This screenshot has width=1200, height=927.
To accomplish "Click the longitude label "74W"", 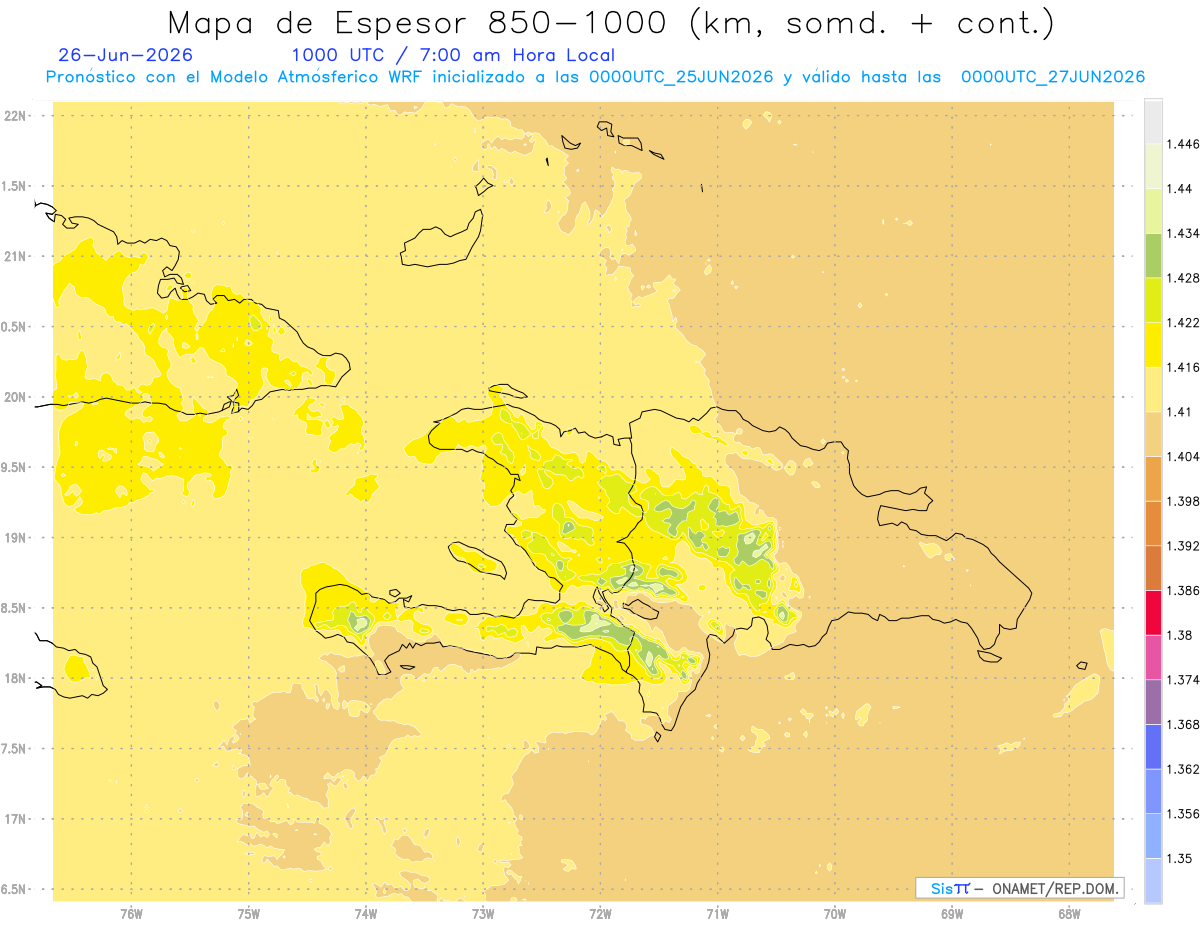I will coord(365,913).
